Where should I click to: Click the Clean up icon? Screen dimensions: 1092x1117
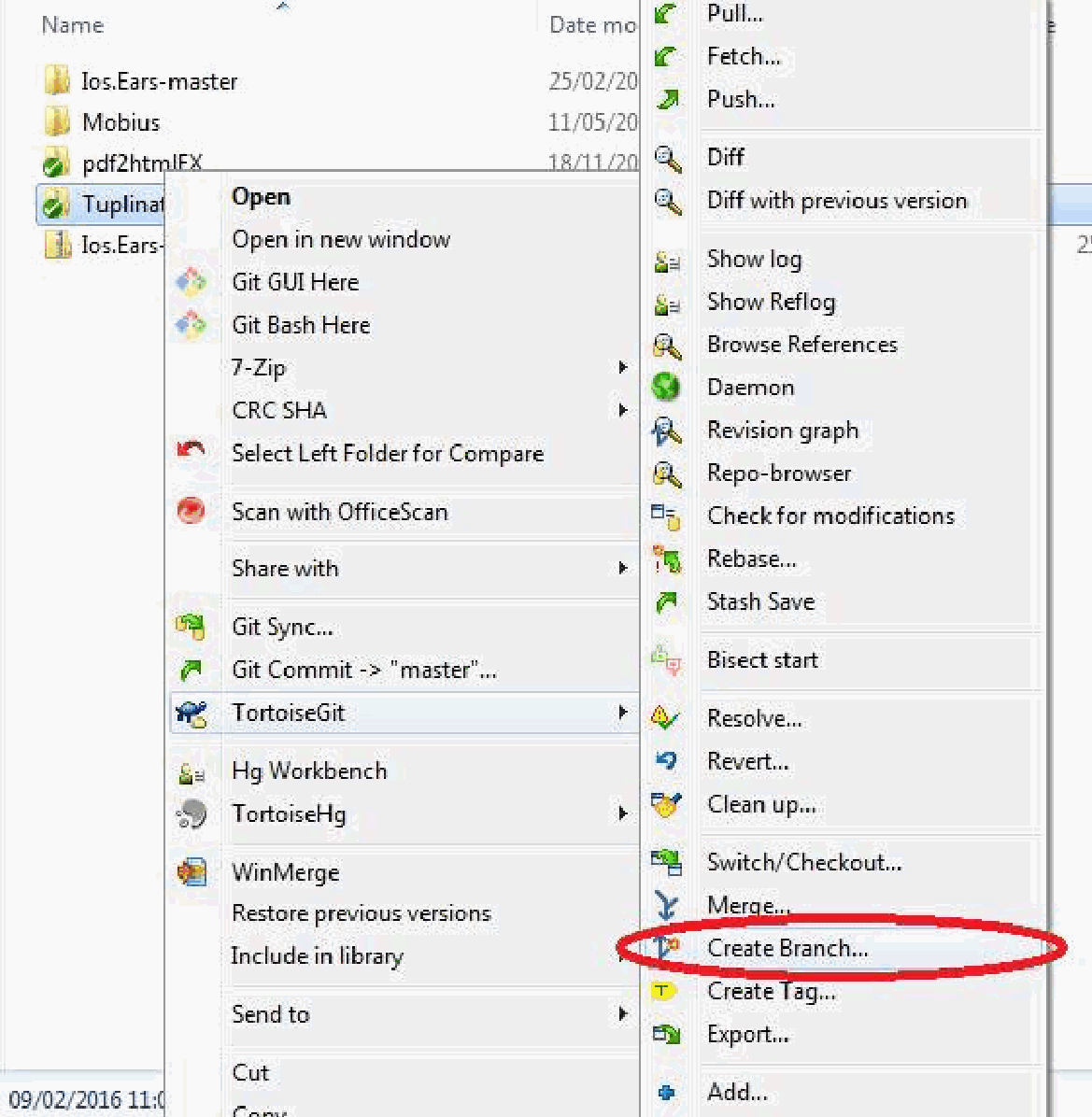666,804
